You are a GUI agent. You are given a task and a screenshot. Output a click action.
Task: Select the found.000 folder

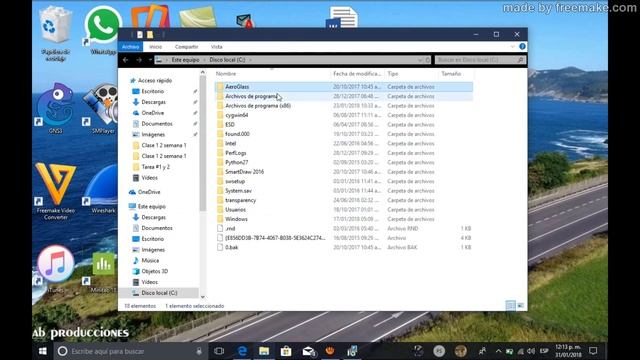click(x=344, y=134)
